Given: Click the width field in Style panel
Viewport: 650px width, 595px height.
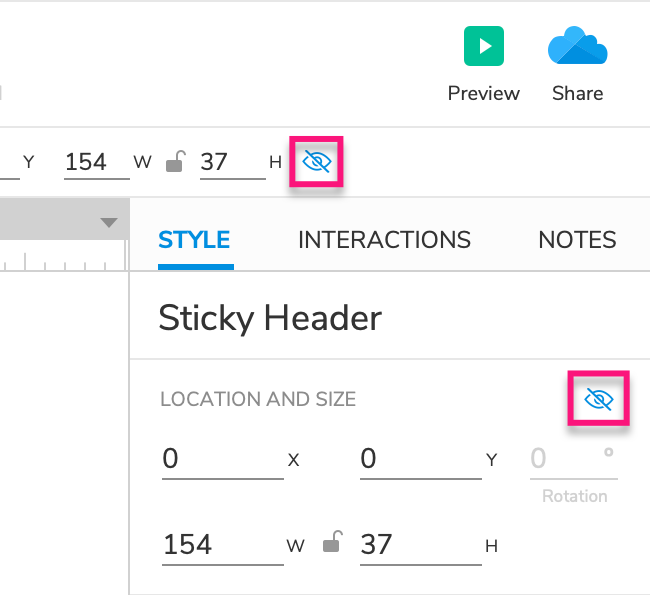Looking at the screenshot, I should click(x=221, y=544).
